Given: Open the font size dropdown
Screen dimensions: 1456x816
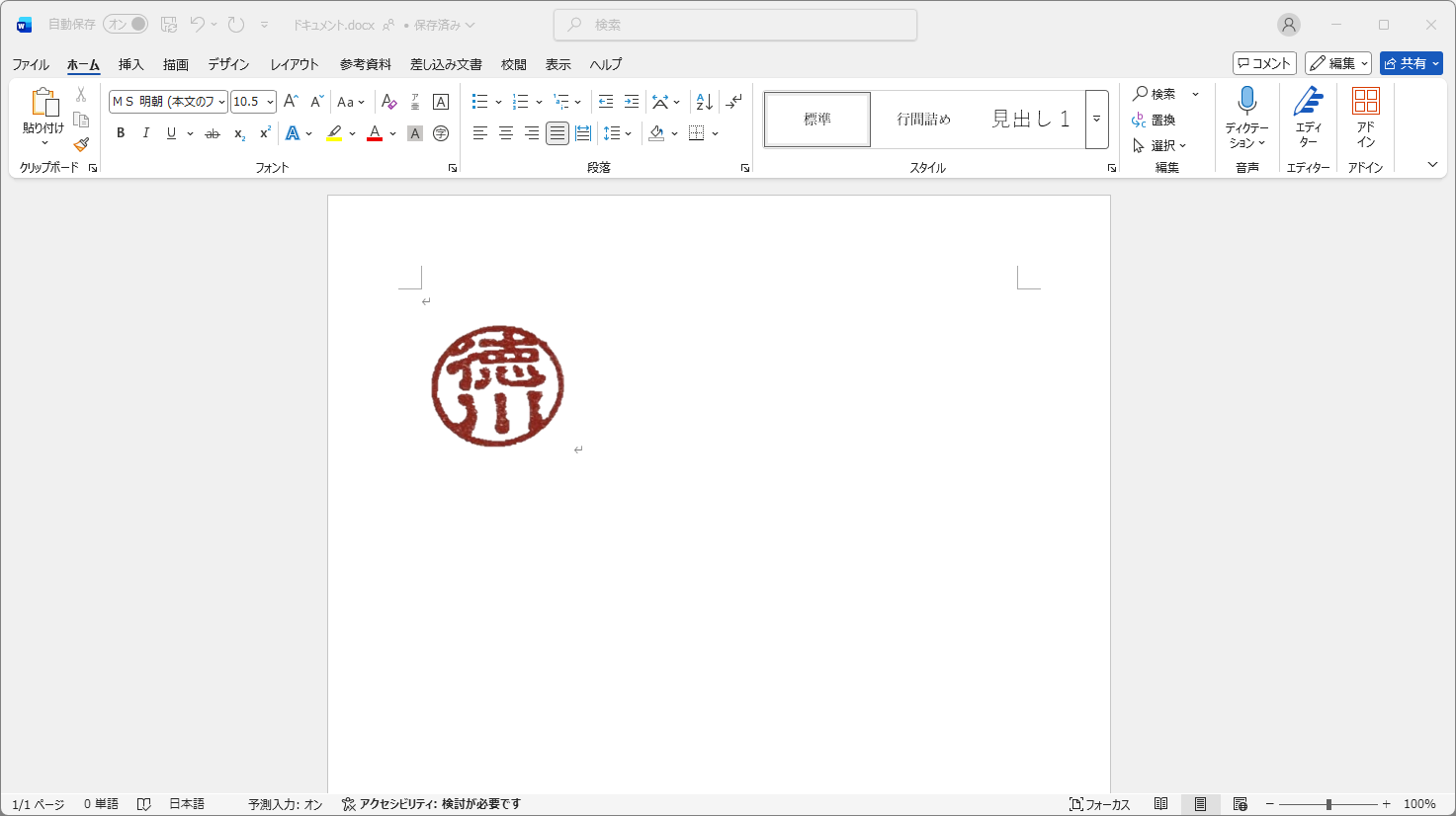Looking at the screenshot, I should [270, 102].
